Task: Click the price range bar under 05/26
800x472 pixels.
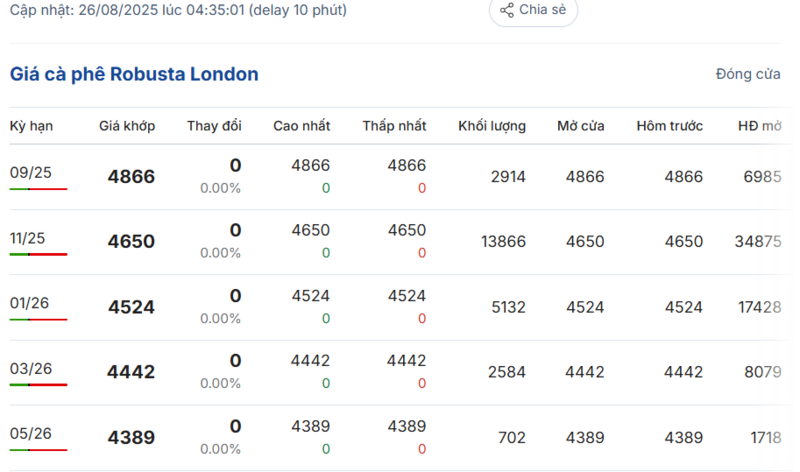Action: click(38, 449)
